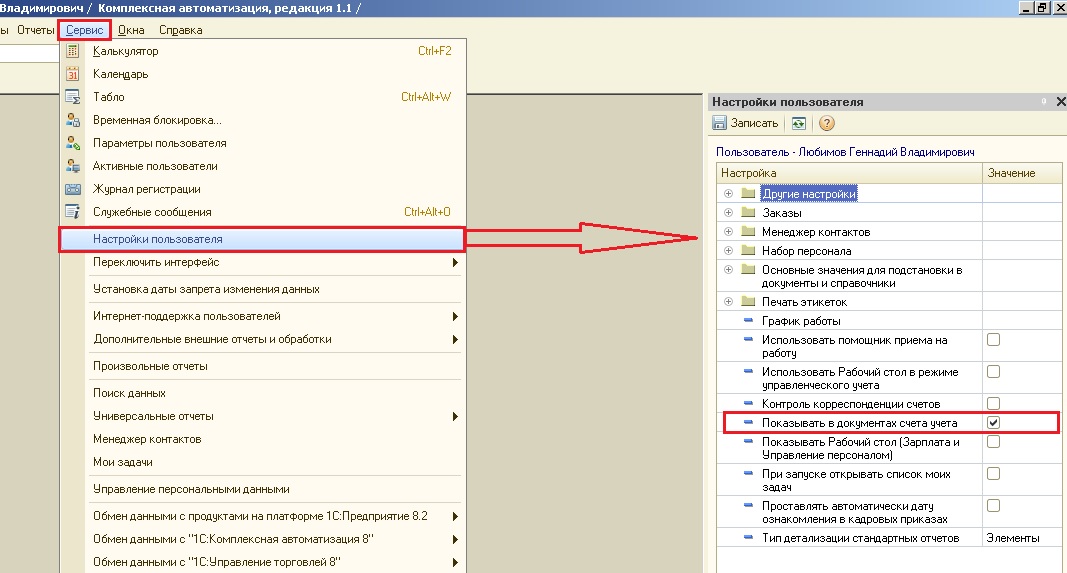
Task: Expand the Печать этикеток tree node
Action: pyautogui.click(x=728, y=301)
